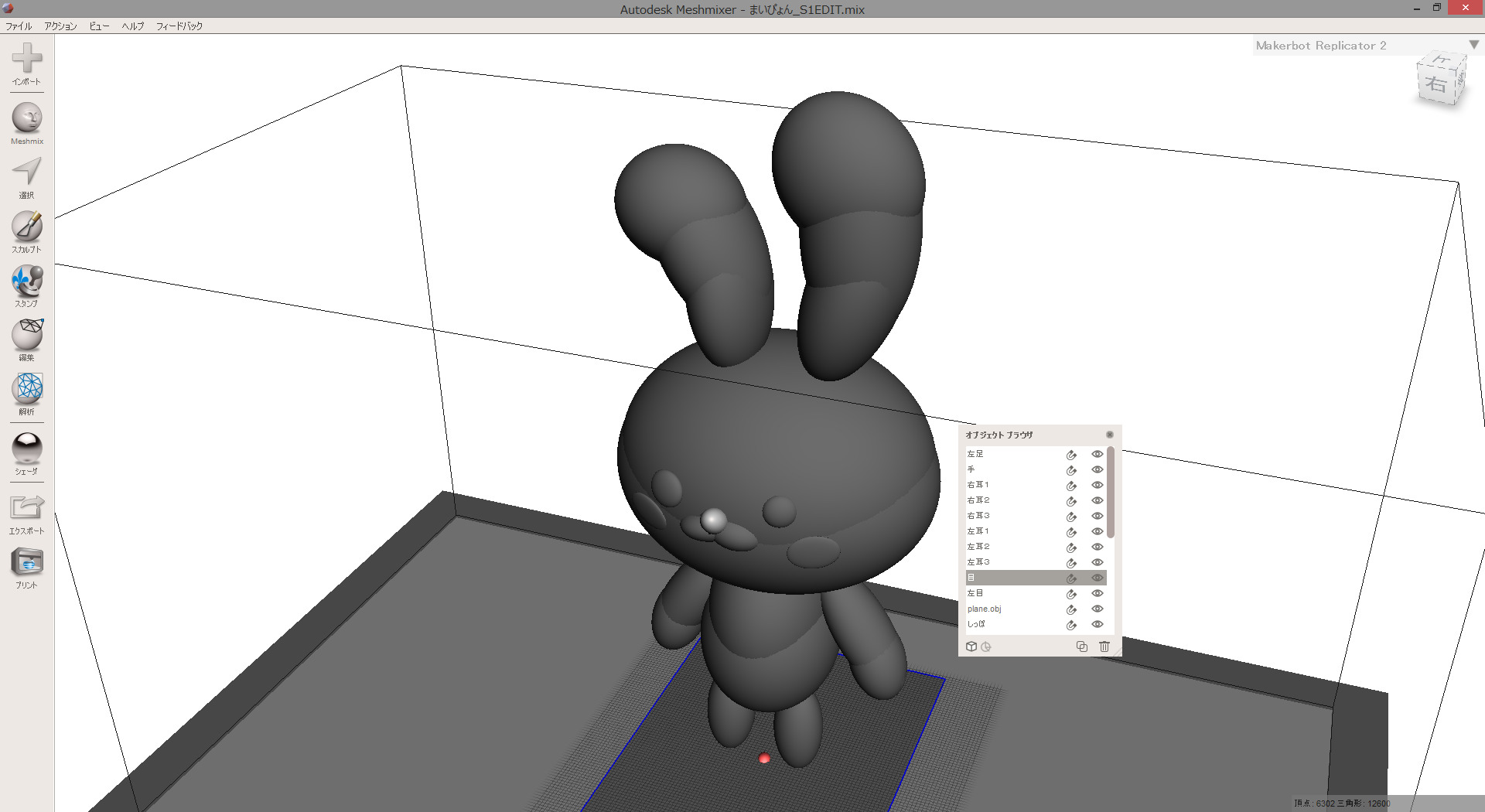
Task: Open the ファイル (File) menu
Action: tap(19, 26)
